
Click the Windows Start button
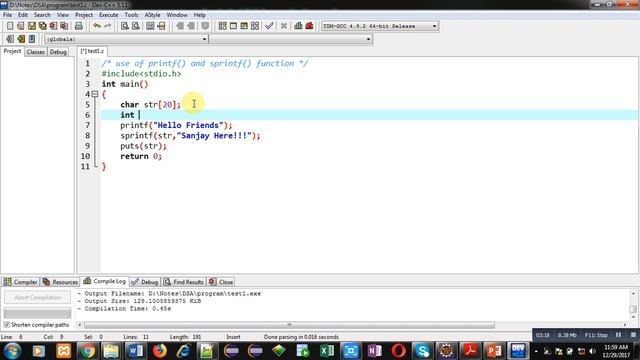(12, 351)
